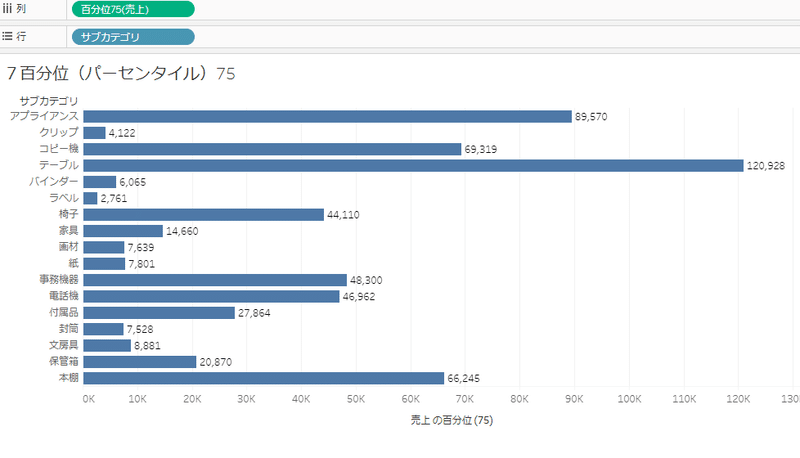Select the 電話機 bar

(211, 296)
